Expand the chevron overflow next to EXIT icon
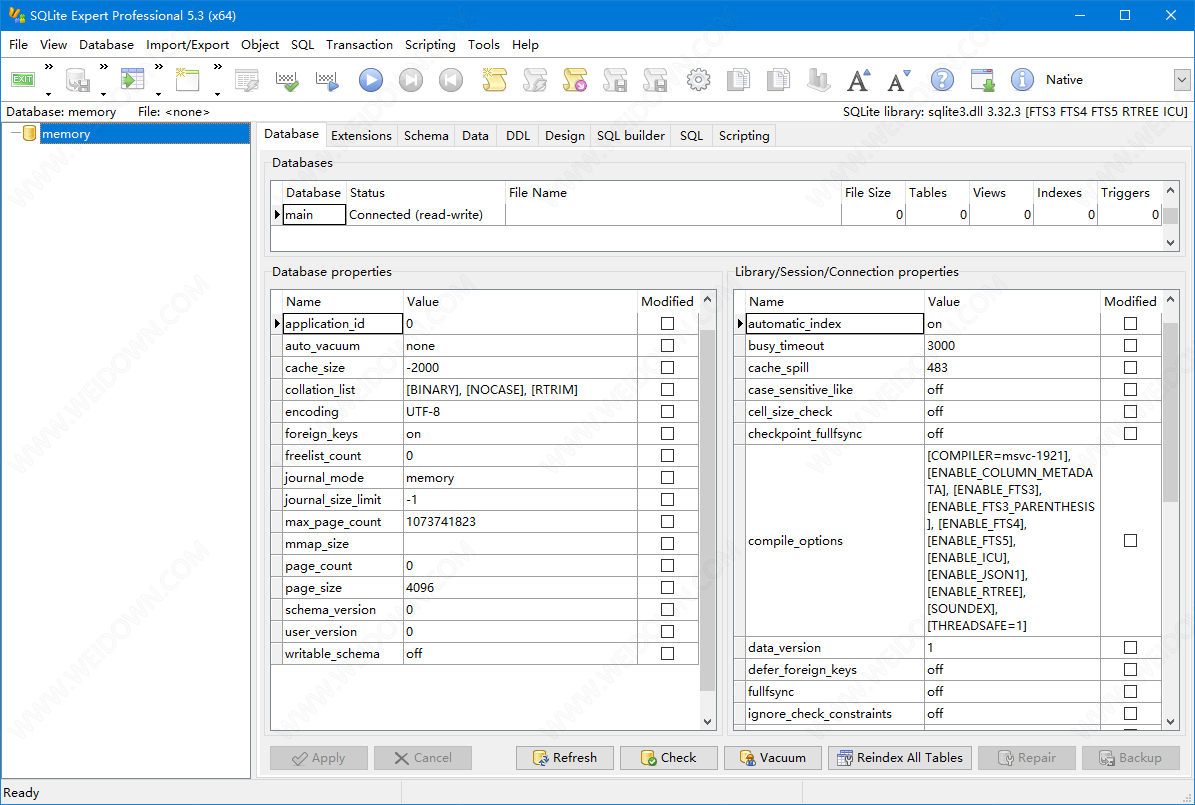The width and height of the screenshot is (1195, 805). pyautogui.click(x=49, y=67)
